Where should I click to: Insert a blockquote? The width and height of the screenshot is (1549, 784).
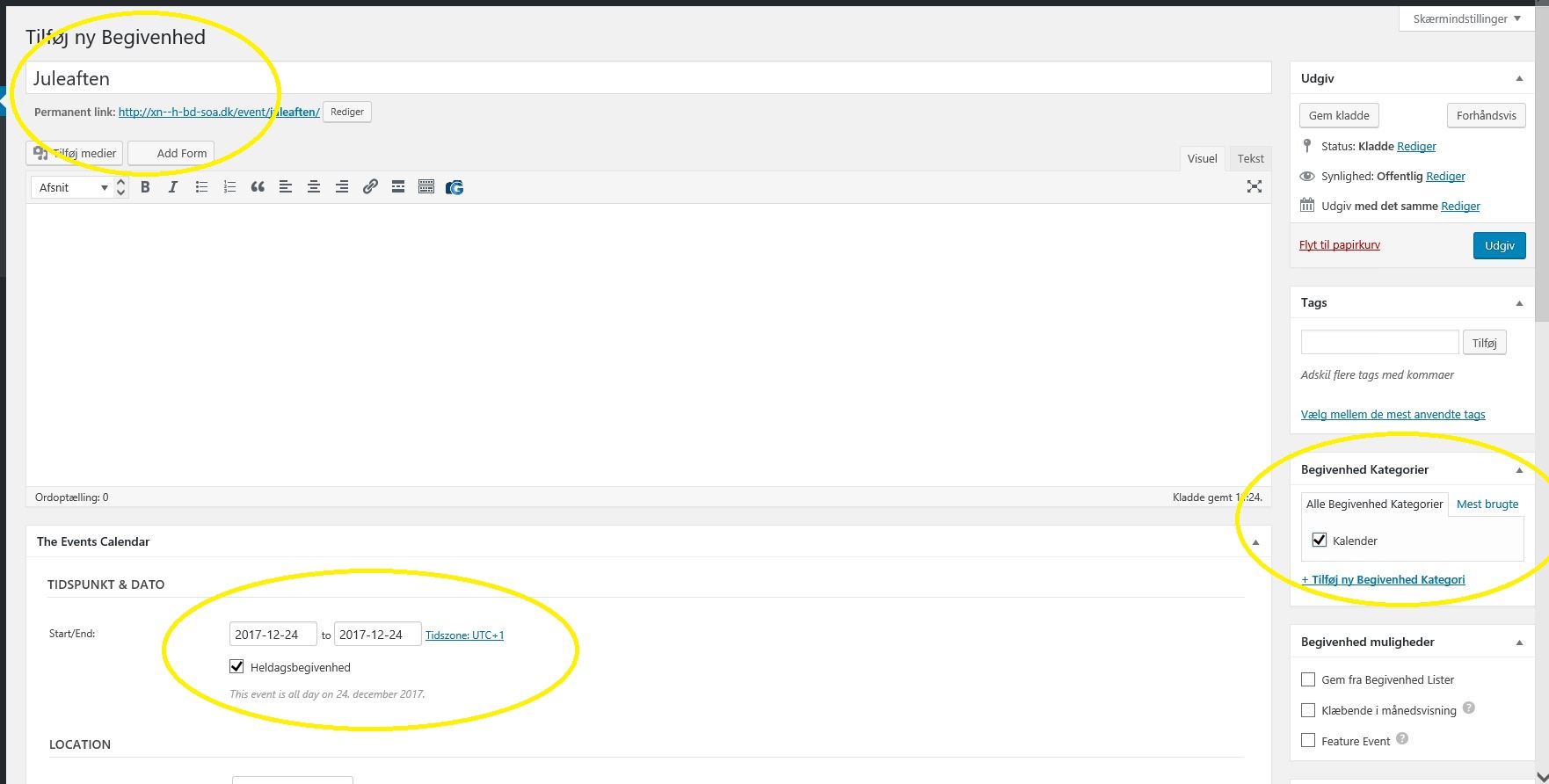pyautogui.click(x=258, y=187)
